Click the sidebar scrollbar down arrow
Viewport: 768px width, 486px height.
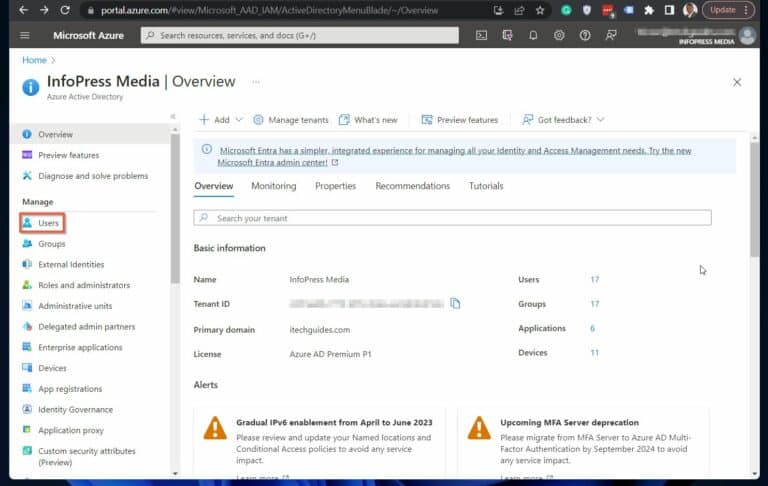click(175, 474)
